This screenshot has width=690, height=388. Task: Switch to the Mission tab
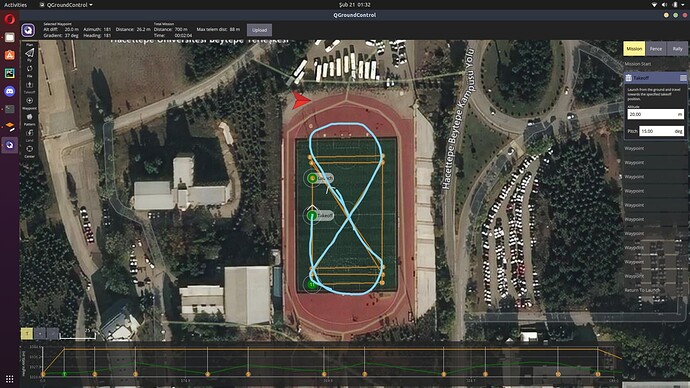[634, 49]
